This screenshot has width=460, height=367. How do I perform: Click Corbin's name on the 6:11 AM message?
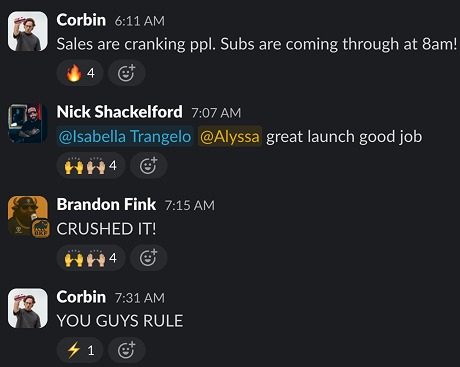[x=81, y=20]
